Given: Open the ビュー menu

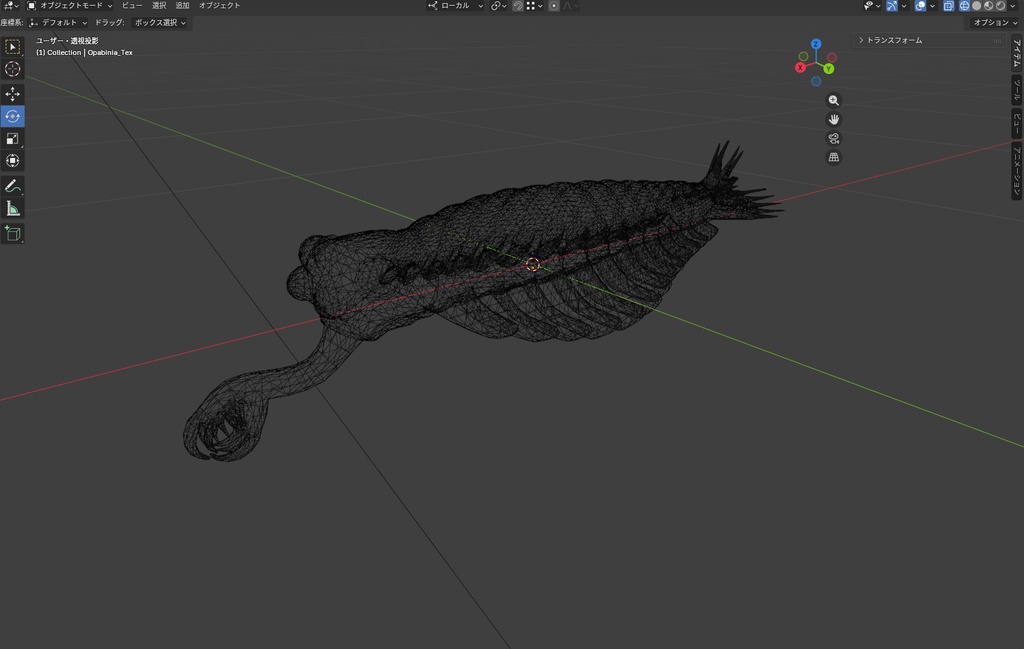Looking at the screenshot, I should pyautogui.click(x=132, y=5).
